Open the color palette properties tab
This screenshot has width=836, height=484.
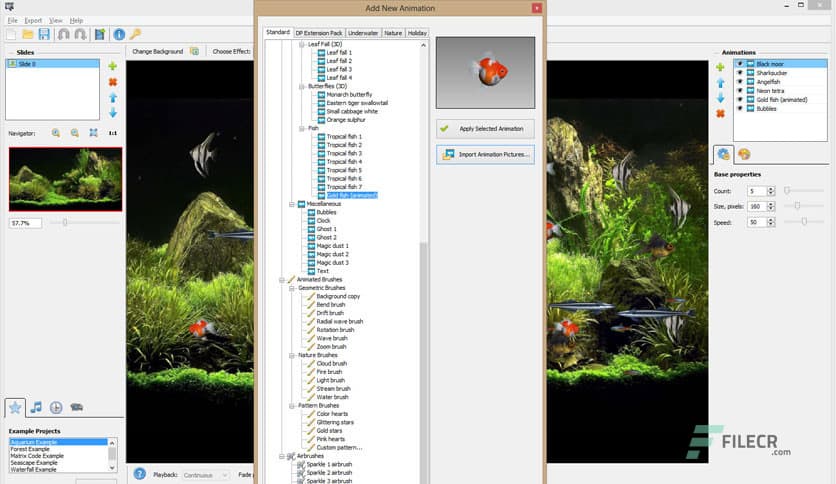click(744, 155)
